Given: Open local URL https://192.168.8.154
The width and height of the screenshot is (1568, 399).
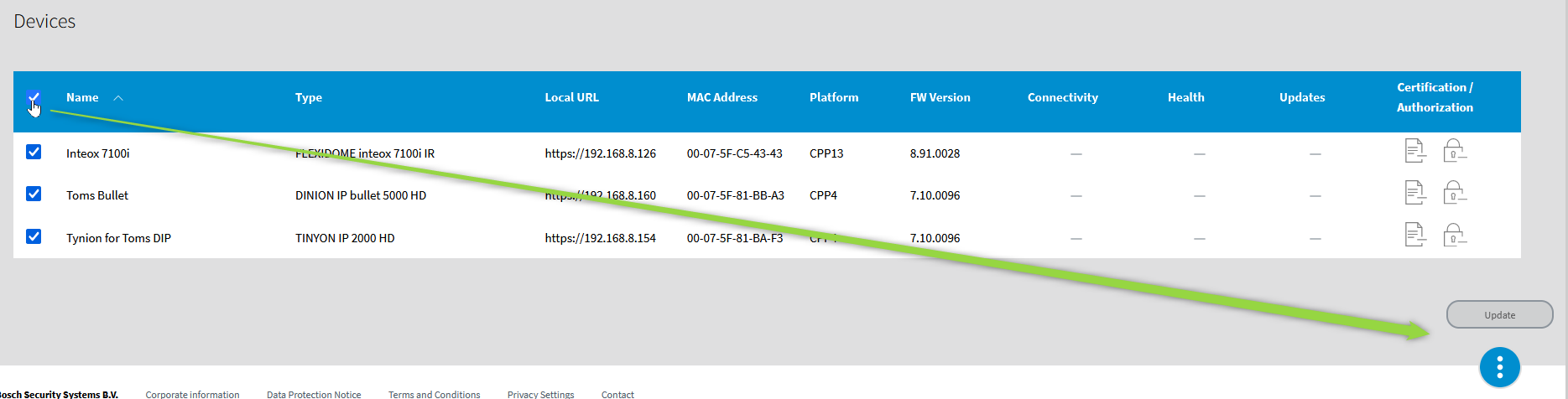Looking at the screenshot, I should click(600, 238).
